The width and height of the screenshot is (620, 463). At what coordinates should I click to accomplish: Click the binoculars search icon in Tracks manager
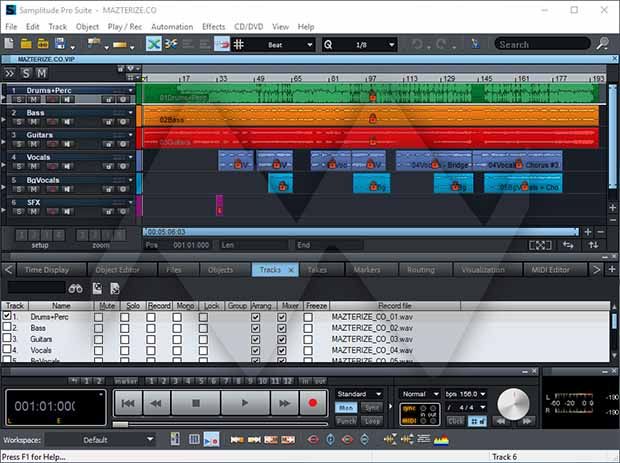click(x=76, y=289)
